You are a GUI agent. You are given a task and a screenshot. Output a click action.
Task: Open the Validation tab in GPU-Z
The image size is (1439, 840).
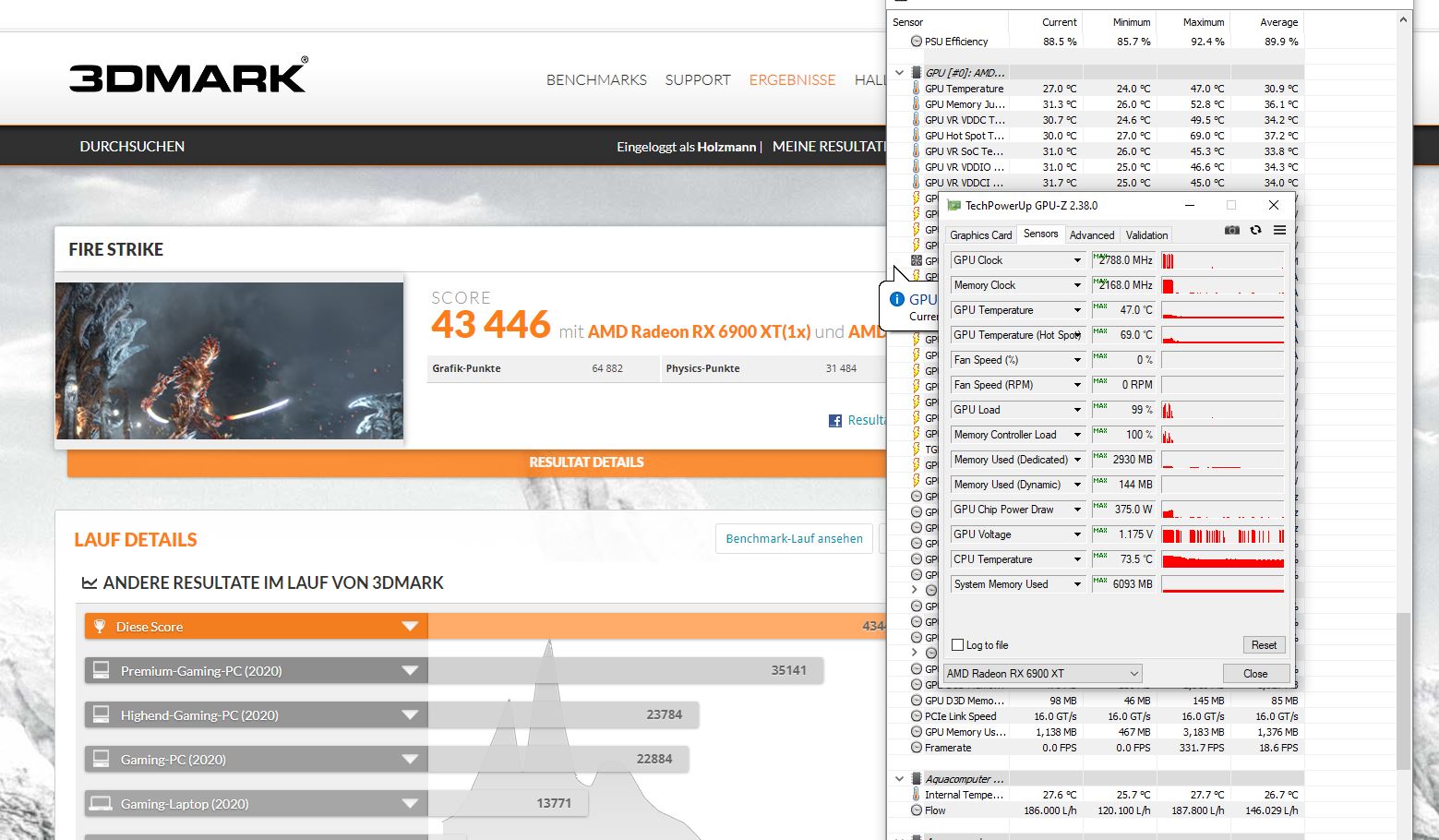pos(1147,235)
